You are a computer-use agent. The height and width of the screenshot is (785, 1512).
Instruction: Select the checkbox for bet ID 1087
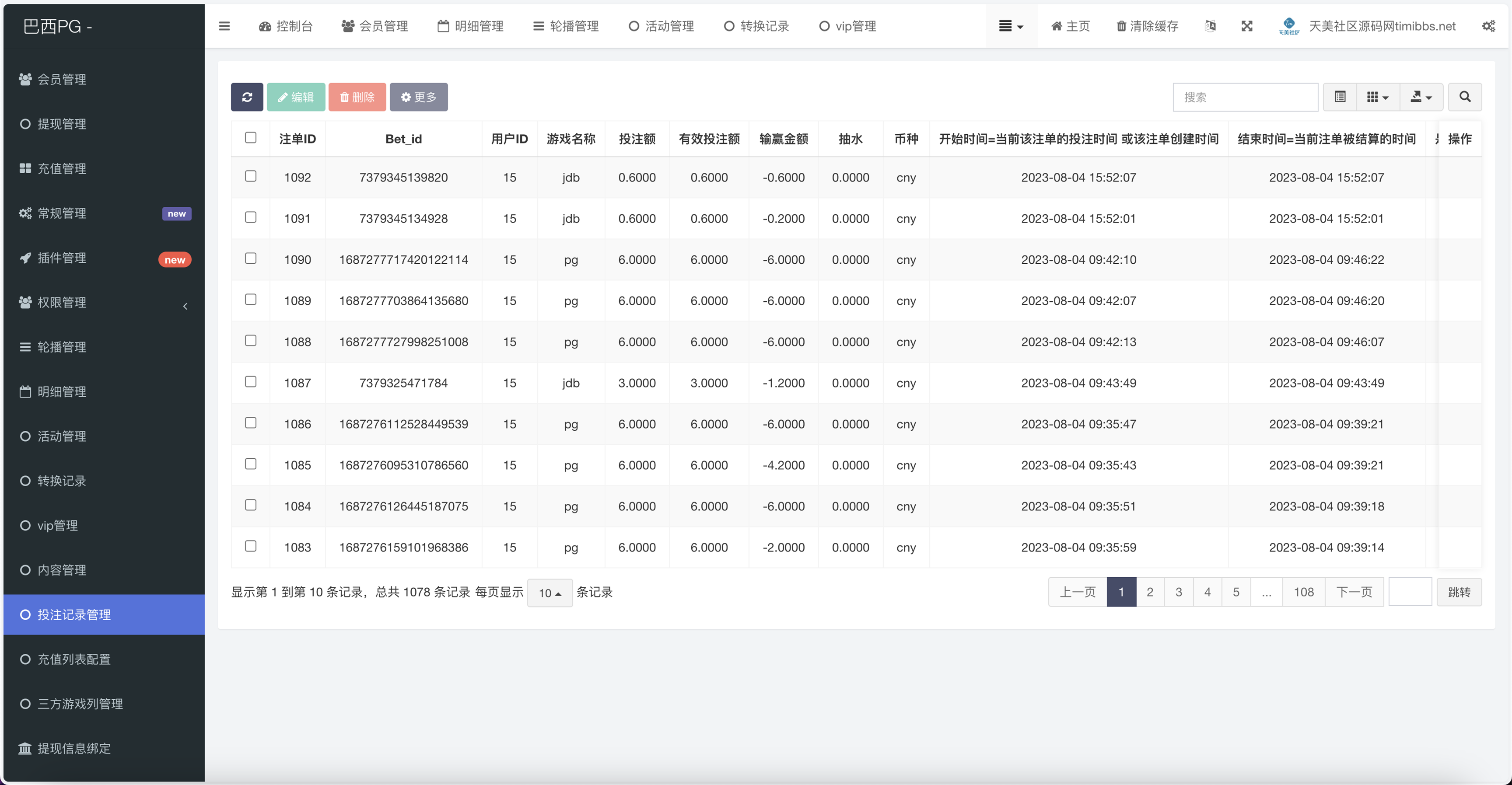(x=251, y=381)
